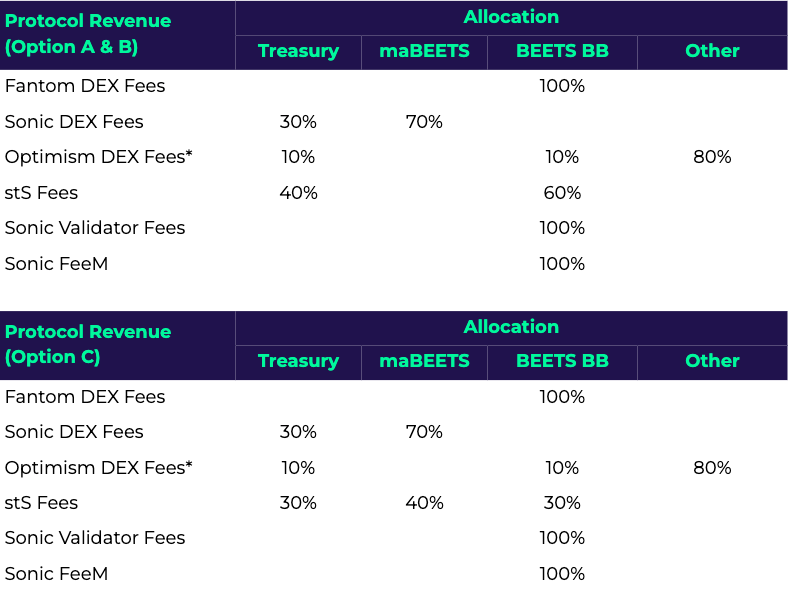The image size is (790, 604).
Task: Select the 40% Treasury cell in Option A & B table
Action: (x=298, y=193)
